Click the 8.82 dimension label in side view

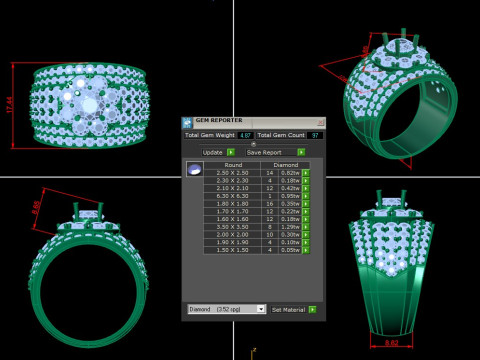click(x=391, y=343)
